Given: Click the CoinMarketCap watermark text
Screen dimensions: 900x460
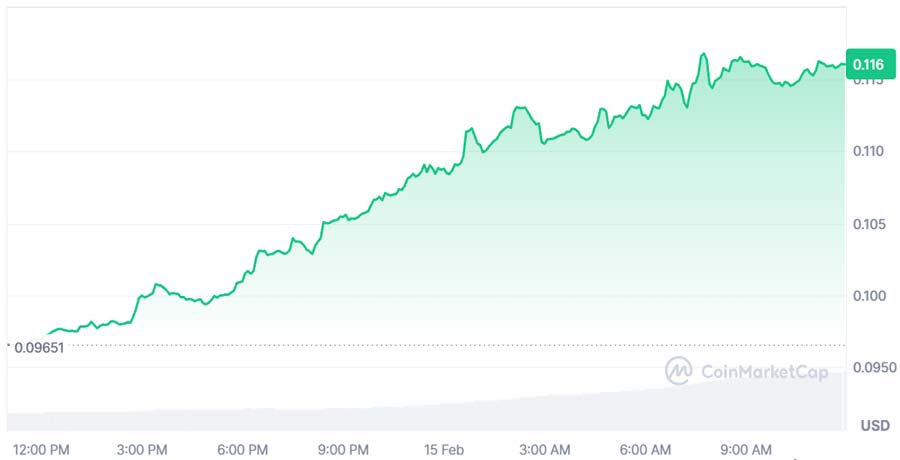Looking at the screenshot, I should coord(764,372).
